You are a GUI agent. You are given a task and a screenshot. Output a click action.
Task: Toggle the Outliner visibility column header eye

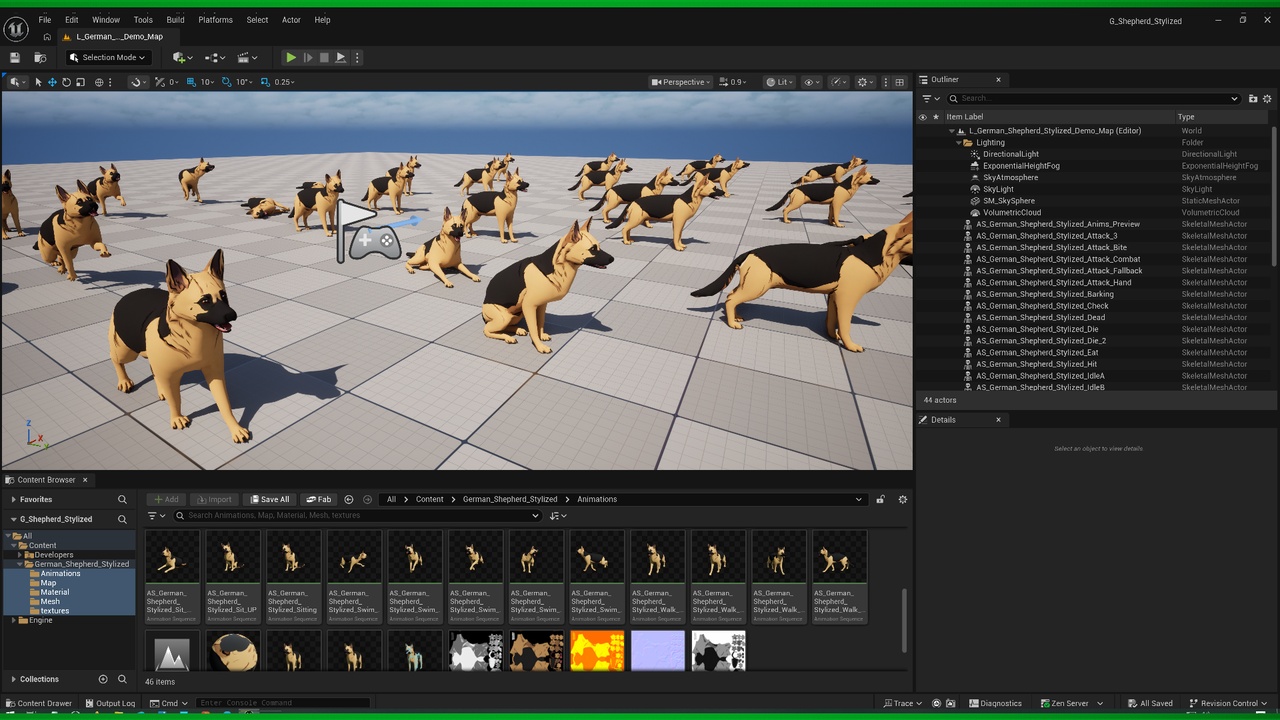point(922,117)
